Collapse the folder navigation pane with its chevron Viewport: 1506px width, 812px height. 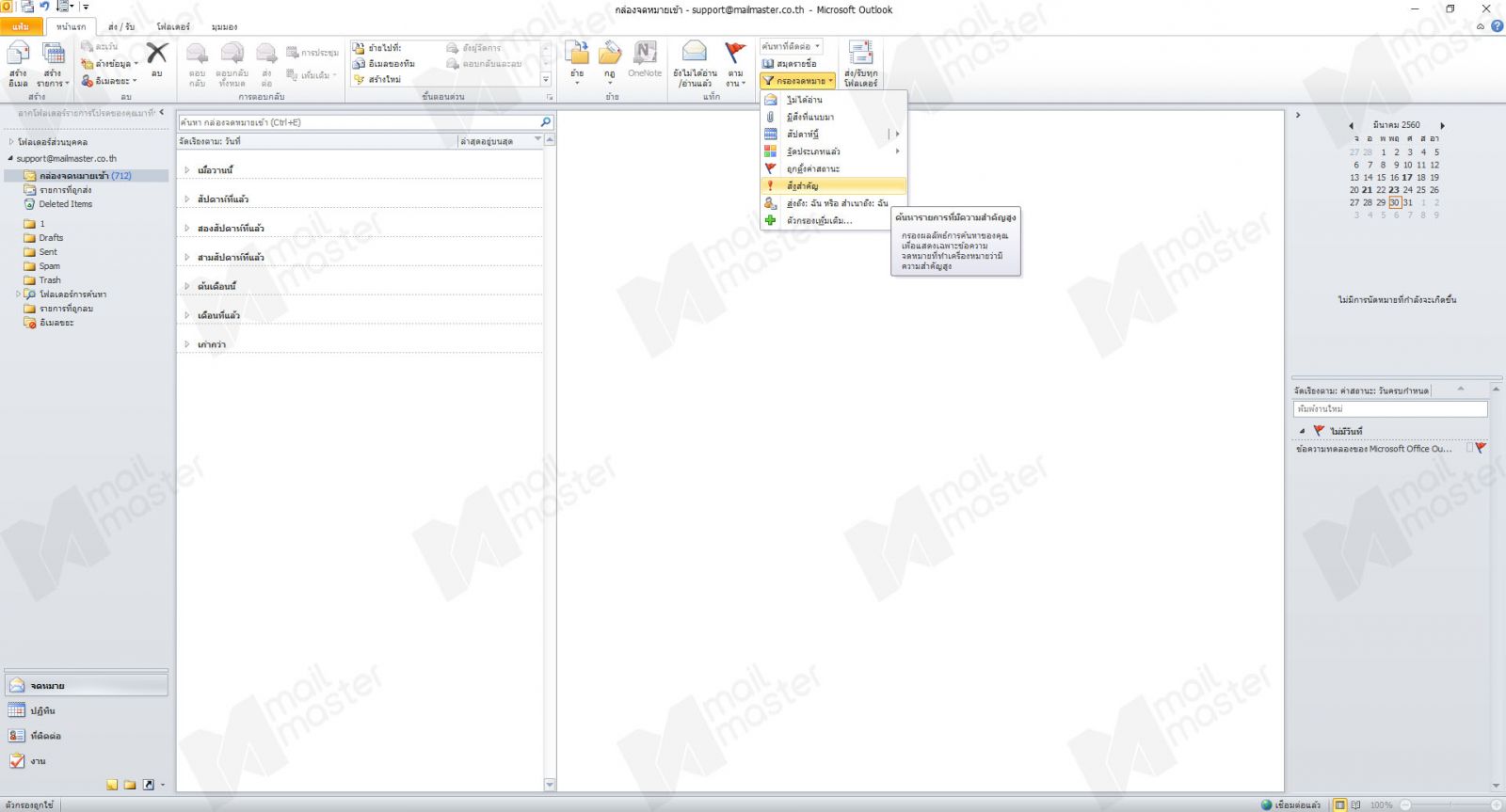tap(162, 113)
